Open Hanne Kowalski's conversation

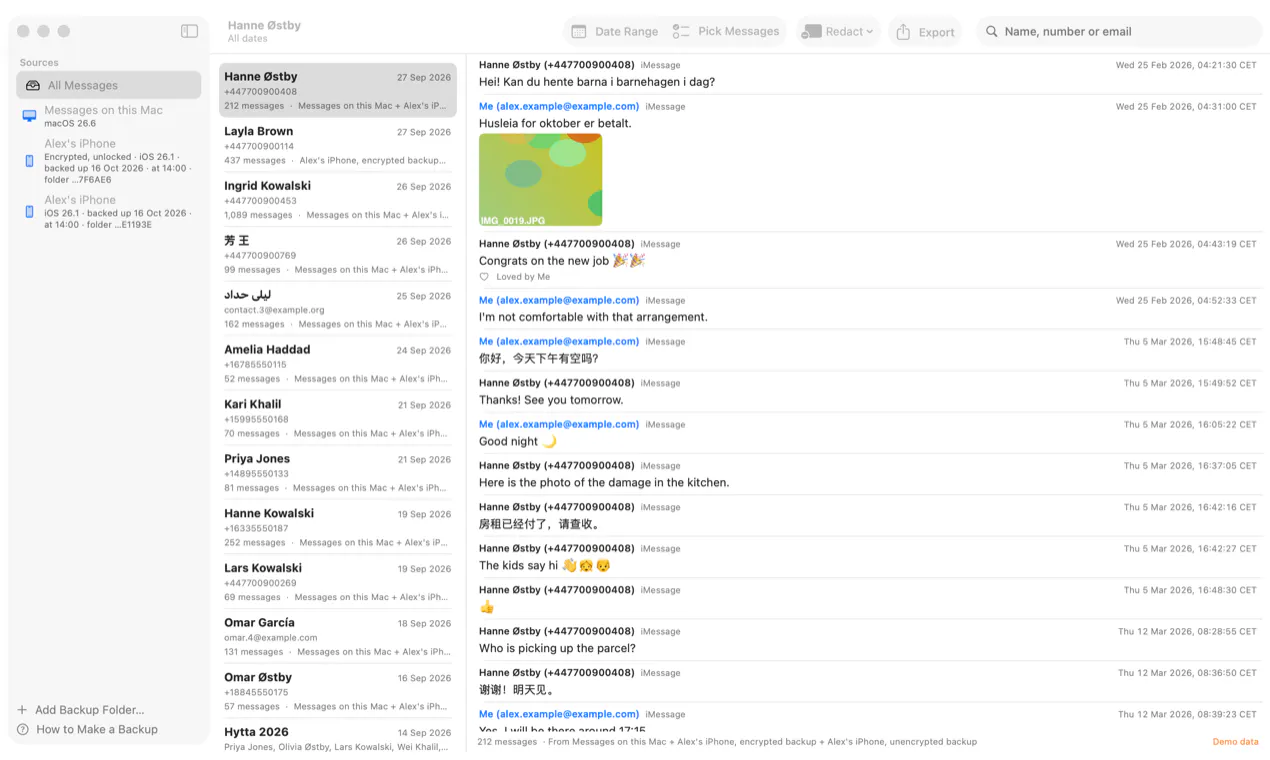[338, 528]
